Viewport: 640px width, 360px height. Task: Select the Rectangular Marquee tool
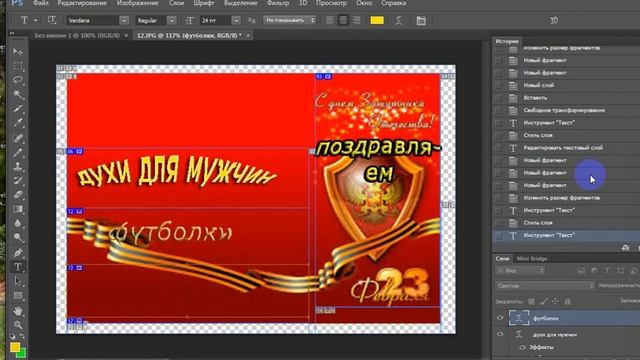(18, 66)
